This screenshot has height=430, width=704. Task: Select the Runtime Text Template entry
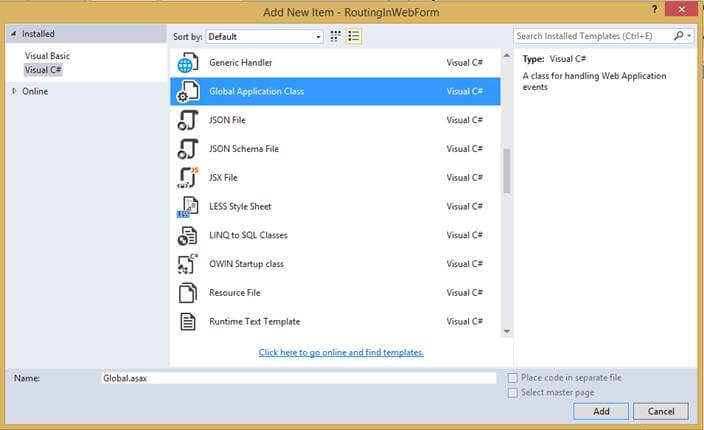pos(335,321)
